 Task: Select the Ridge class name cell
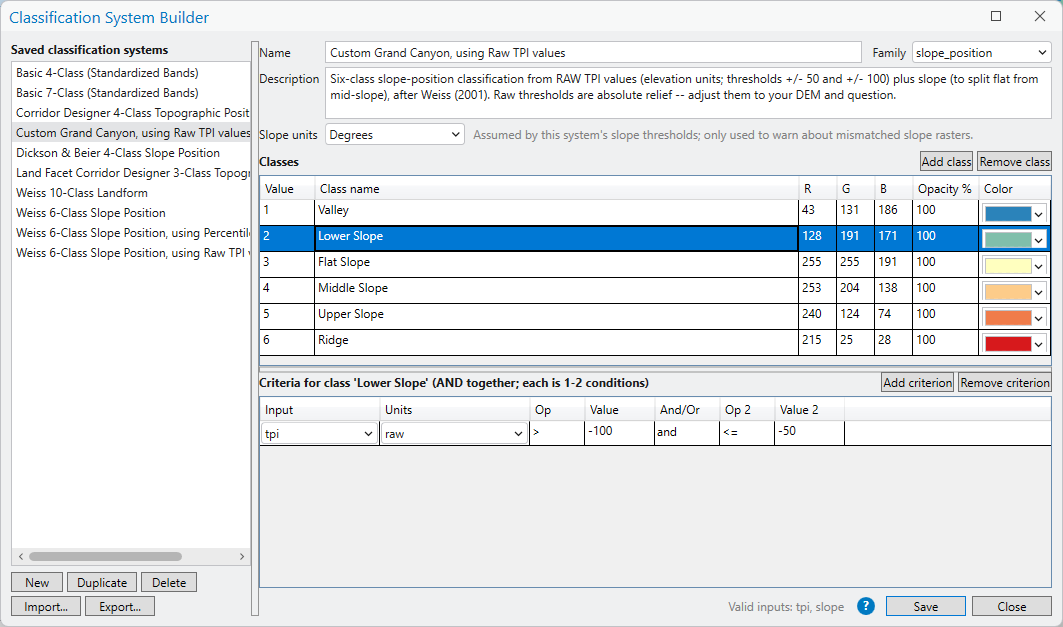click(x=557, y=340)
